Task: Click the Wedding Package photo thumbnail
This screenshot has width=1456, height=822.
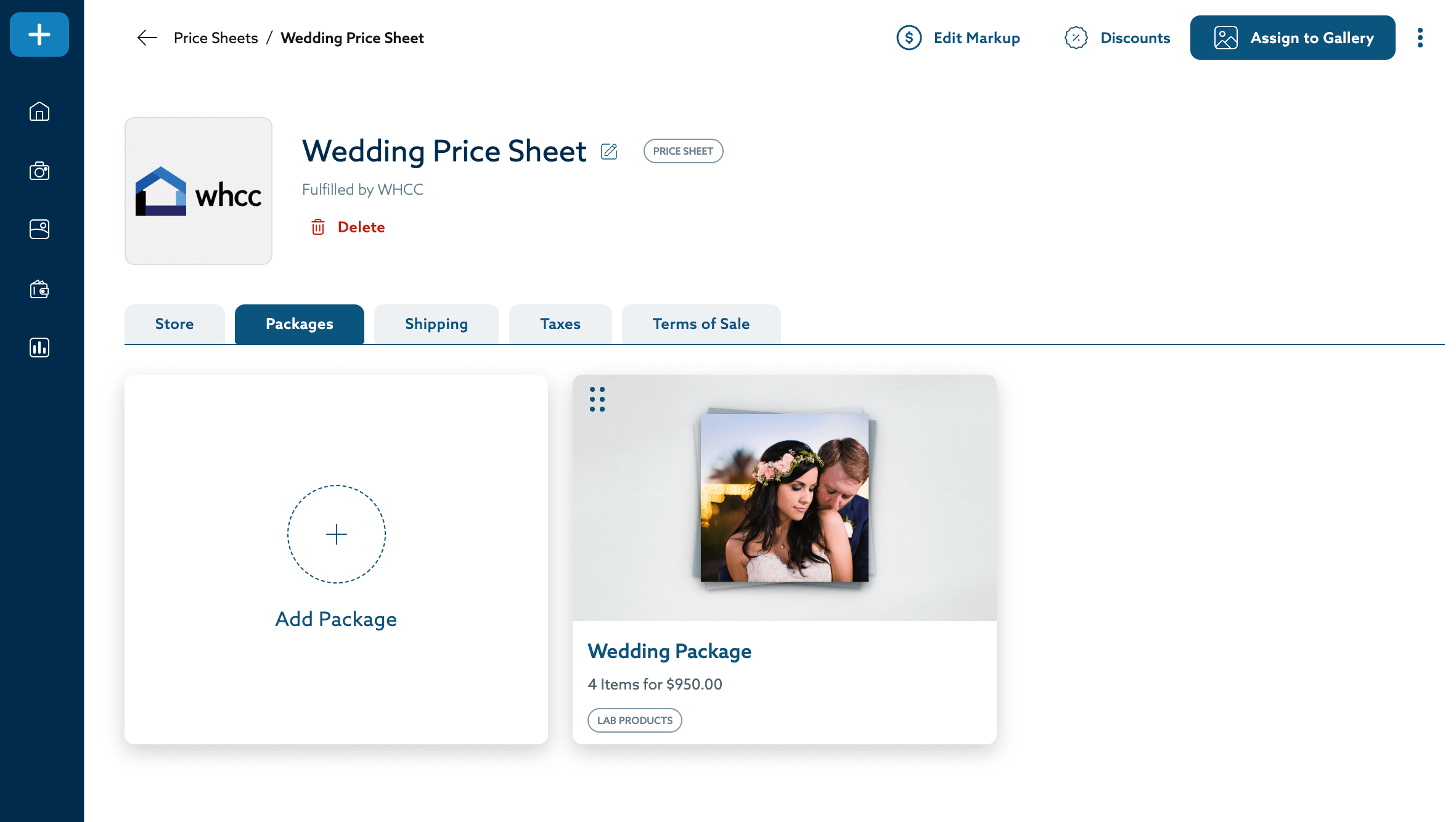Action: coord(784,498)
